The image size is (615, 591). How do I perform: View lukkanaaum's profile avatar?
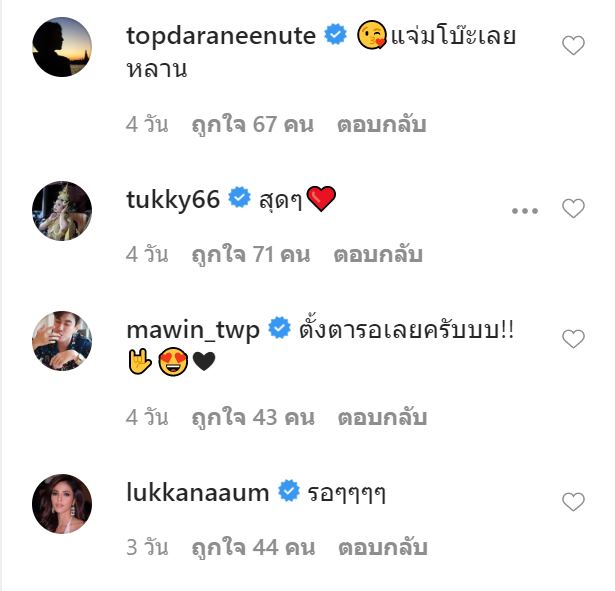coord(62,503)
